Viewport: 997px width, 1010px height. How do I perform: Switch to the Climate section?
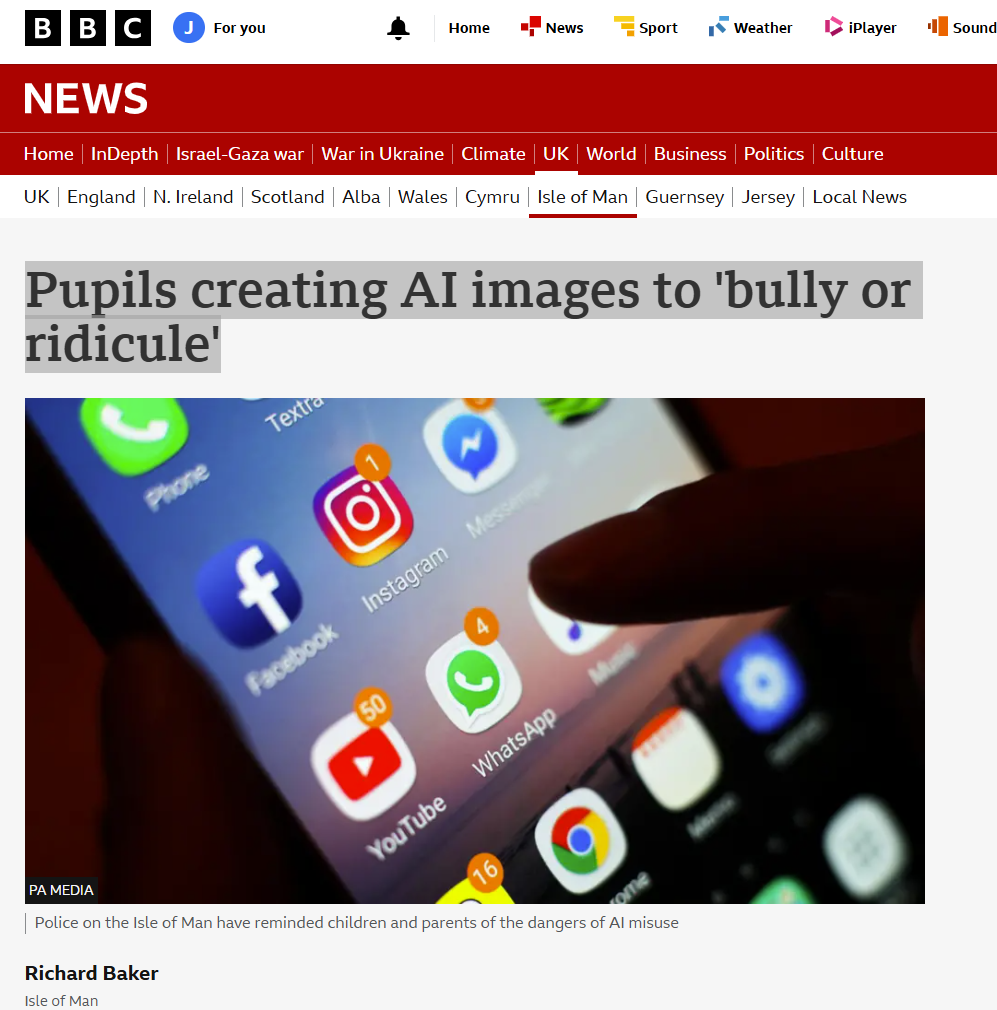pyautogui.click(x=493, y=154)
